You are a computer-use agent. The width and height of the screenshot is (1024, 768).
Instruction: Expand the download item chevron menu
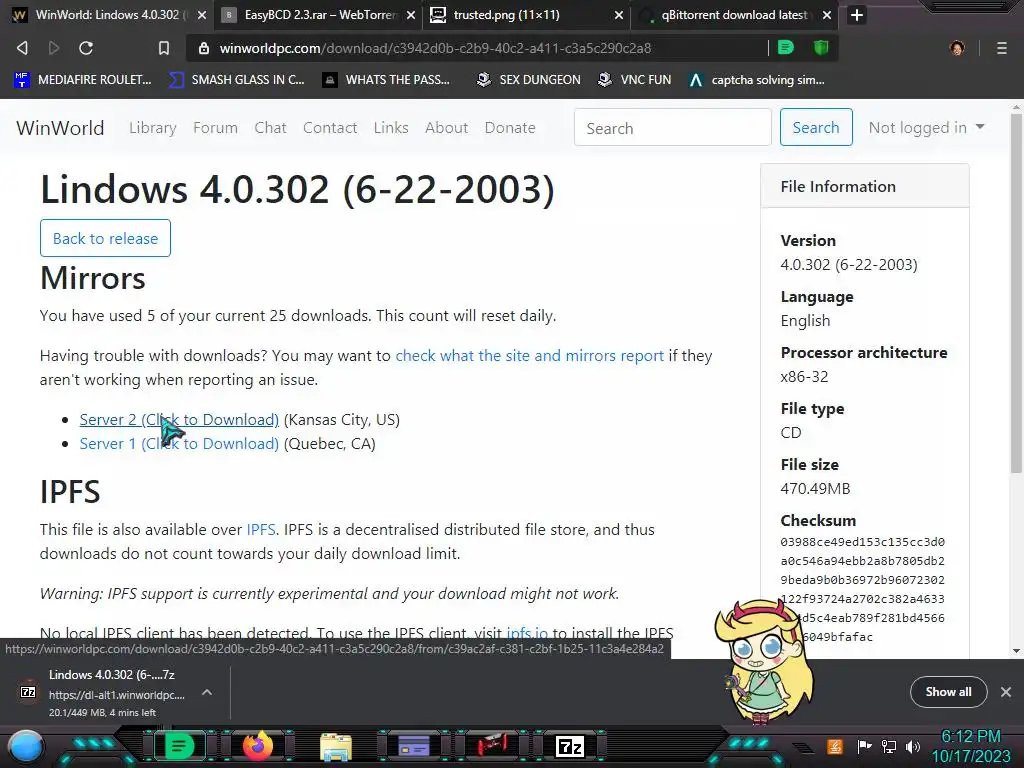(206, 692)
